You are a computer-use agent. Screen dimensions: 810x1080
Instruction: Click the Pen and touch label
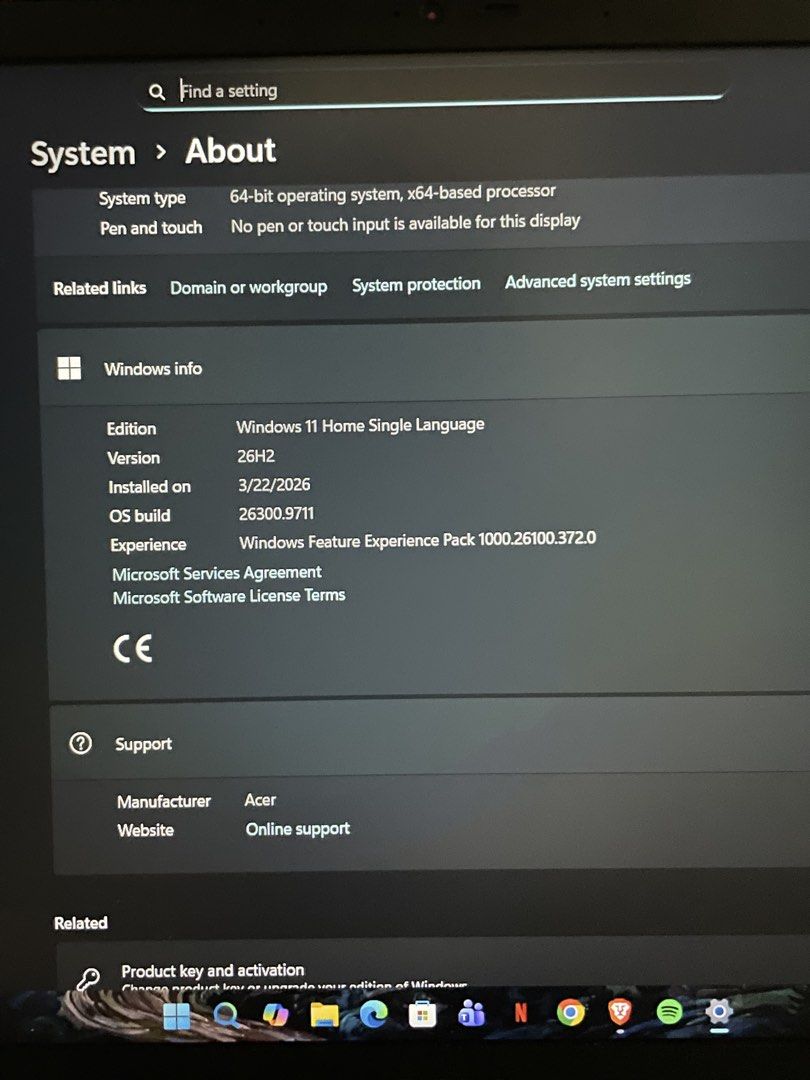coord(151,228)
